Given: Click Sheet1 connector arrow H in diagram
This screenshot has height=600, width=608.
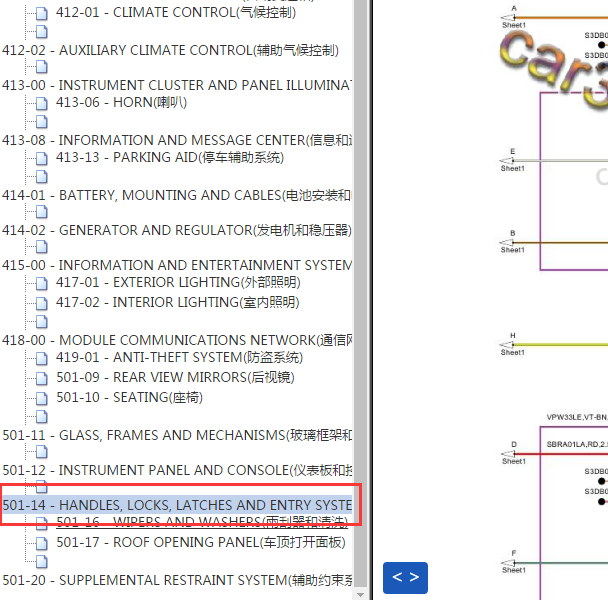Looking at the screenshot, I should pyautogui.click(x=508, y=344).
